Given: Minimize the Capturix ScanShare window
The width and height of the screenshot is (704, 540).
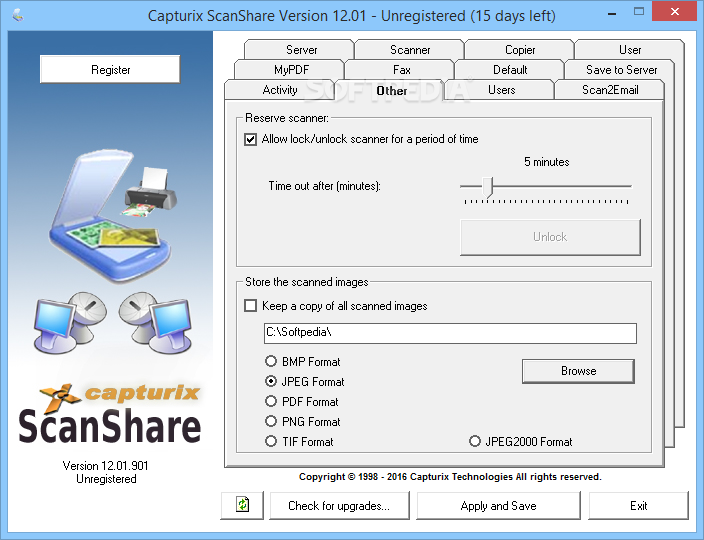Looking at the screenshot, I should coord(612,13).
